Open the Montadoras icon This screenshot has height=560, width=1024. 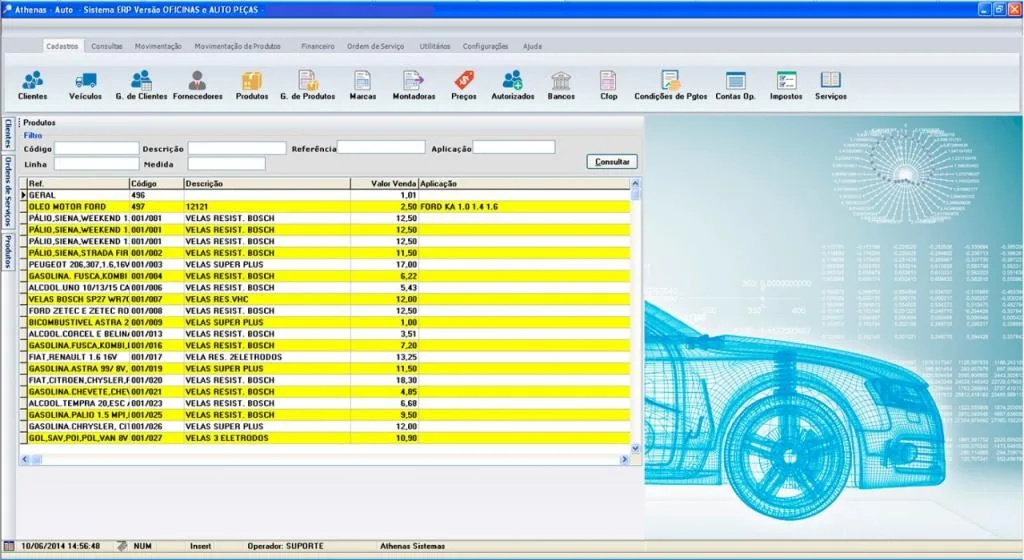(x=413, y=81)
